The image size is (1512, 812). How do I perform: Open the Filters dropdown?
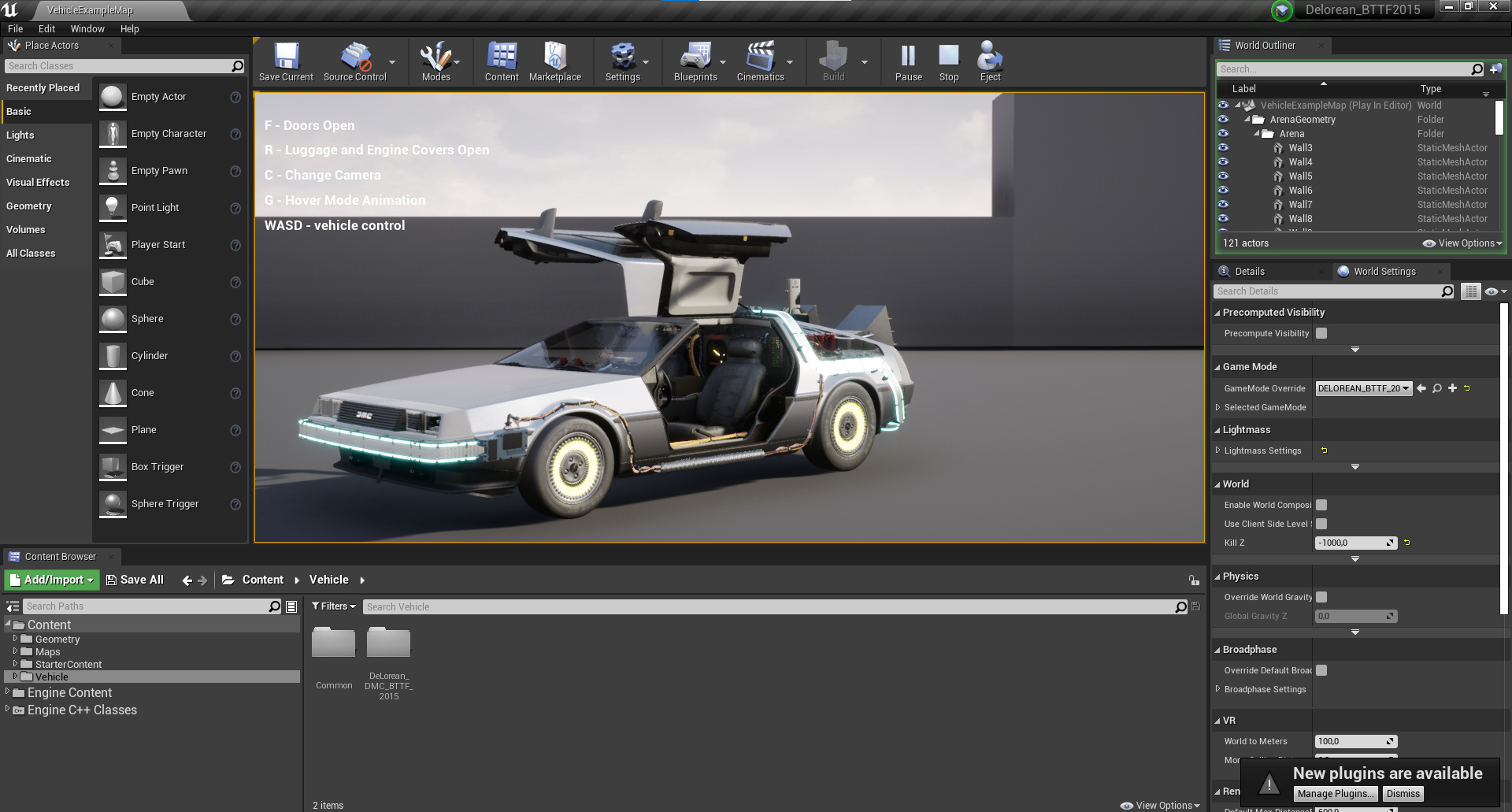(333, 606)
